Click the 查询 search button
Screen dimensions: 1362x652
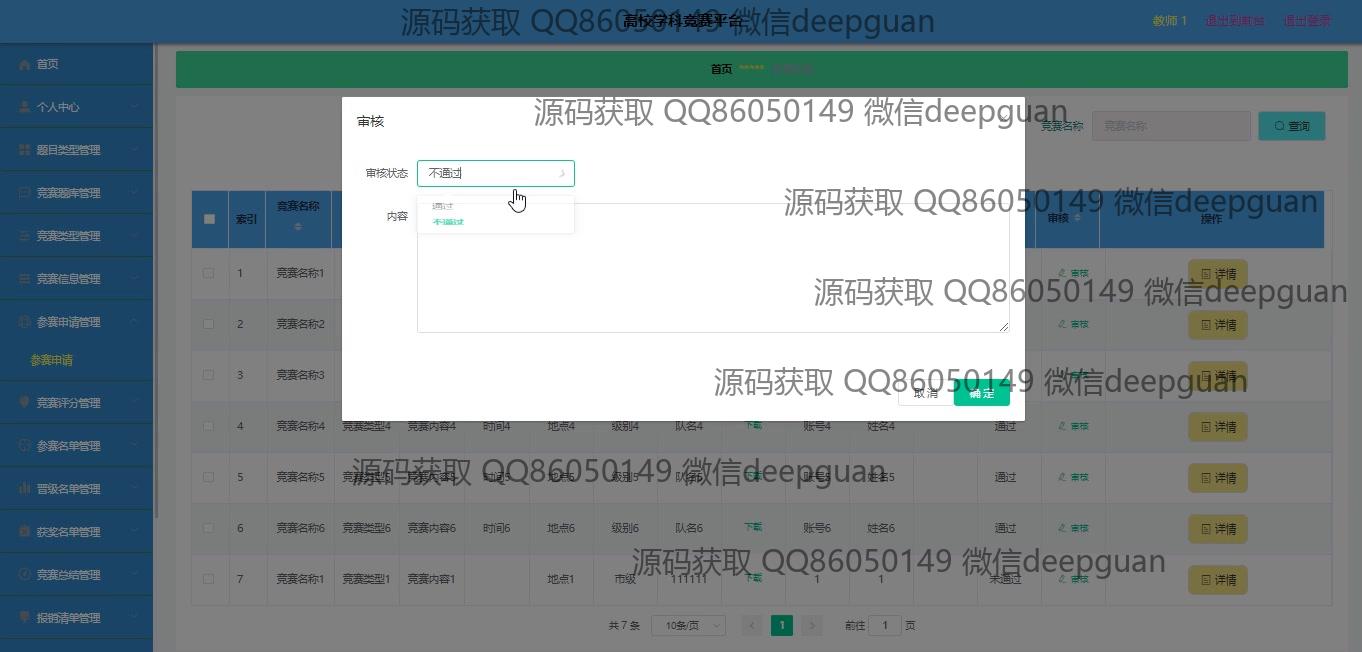click(1292, 126)
